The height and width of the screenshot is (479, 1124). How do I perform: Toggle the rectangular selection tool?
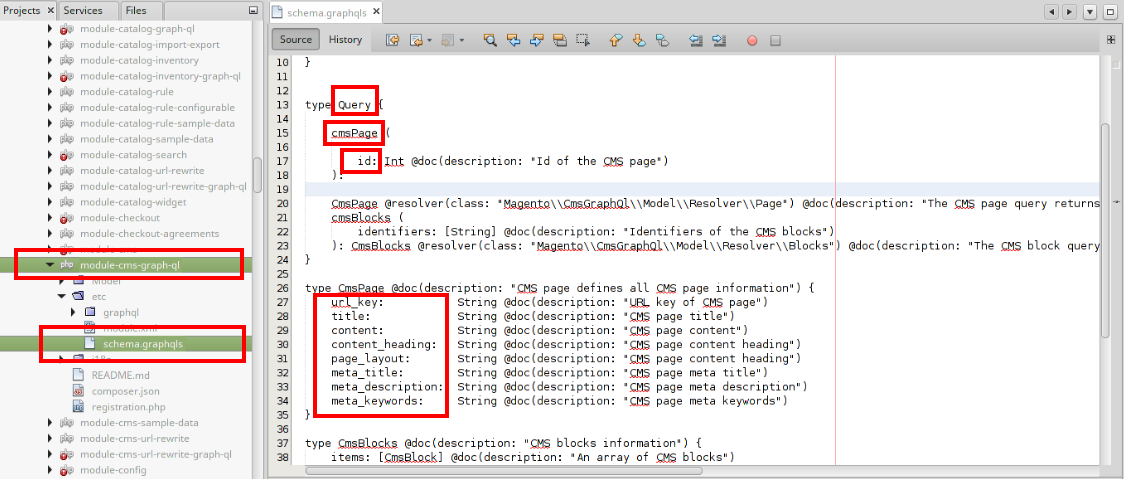coord(582,40)
